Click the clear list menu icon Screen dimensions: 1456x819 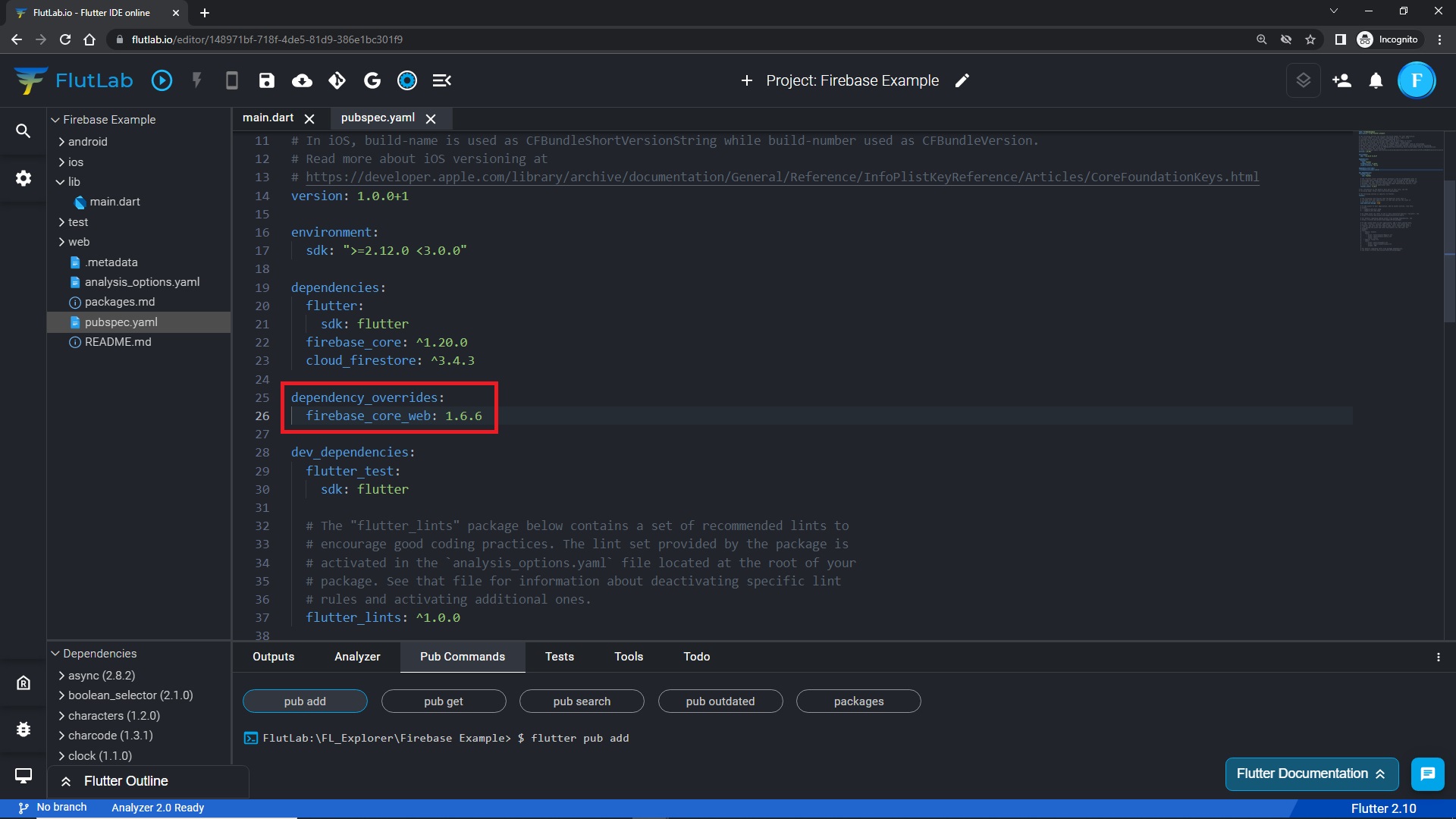click(442, 80)
